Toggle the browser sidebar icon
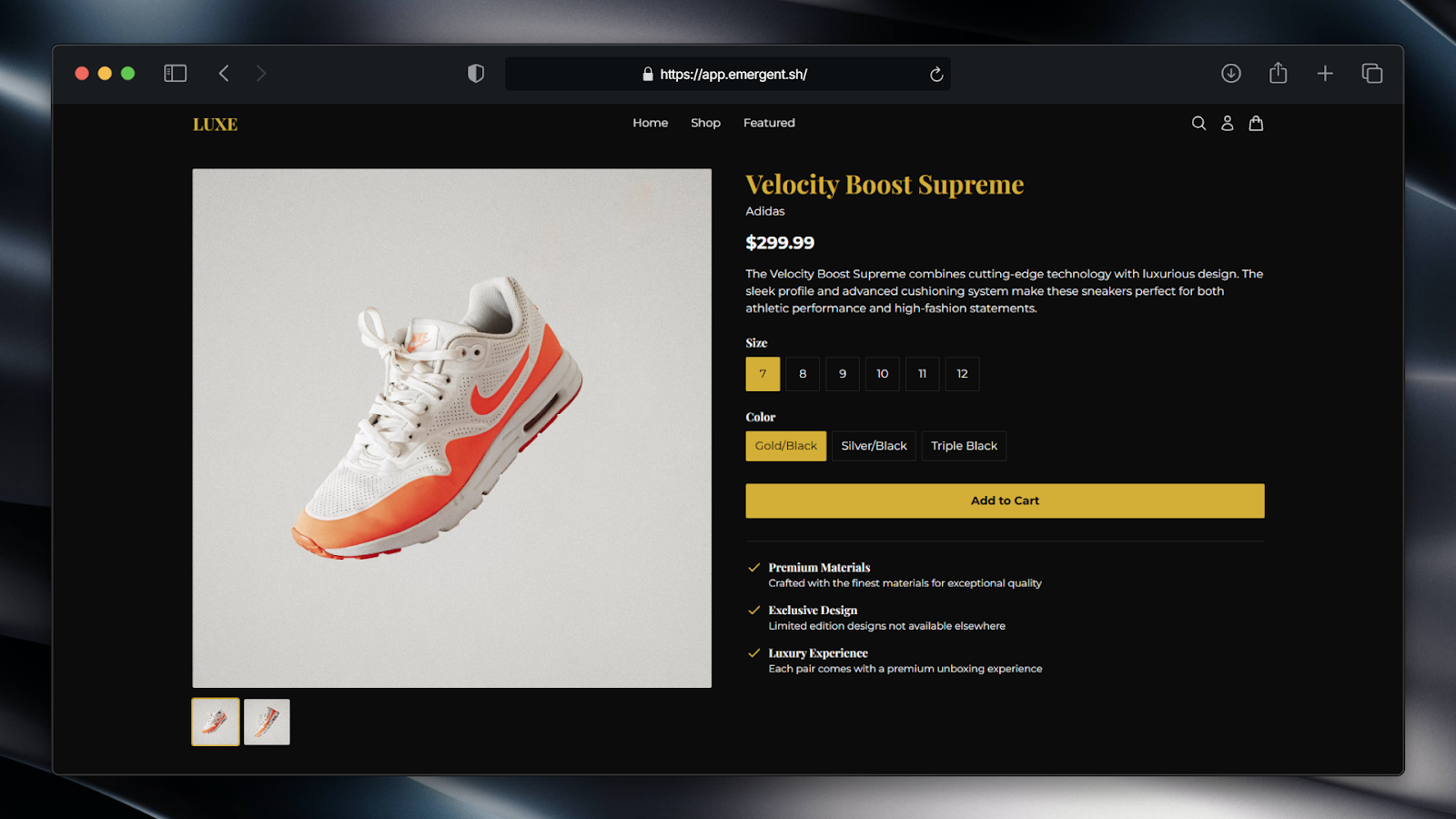This screenshot has height=819, width=1456. coord(175,74)
